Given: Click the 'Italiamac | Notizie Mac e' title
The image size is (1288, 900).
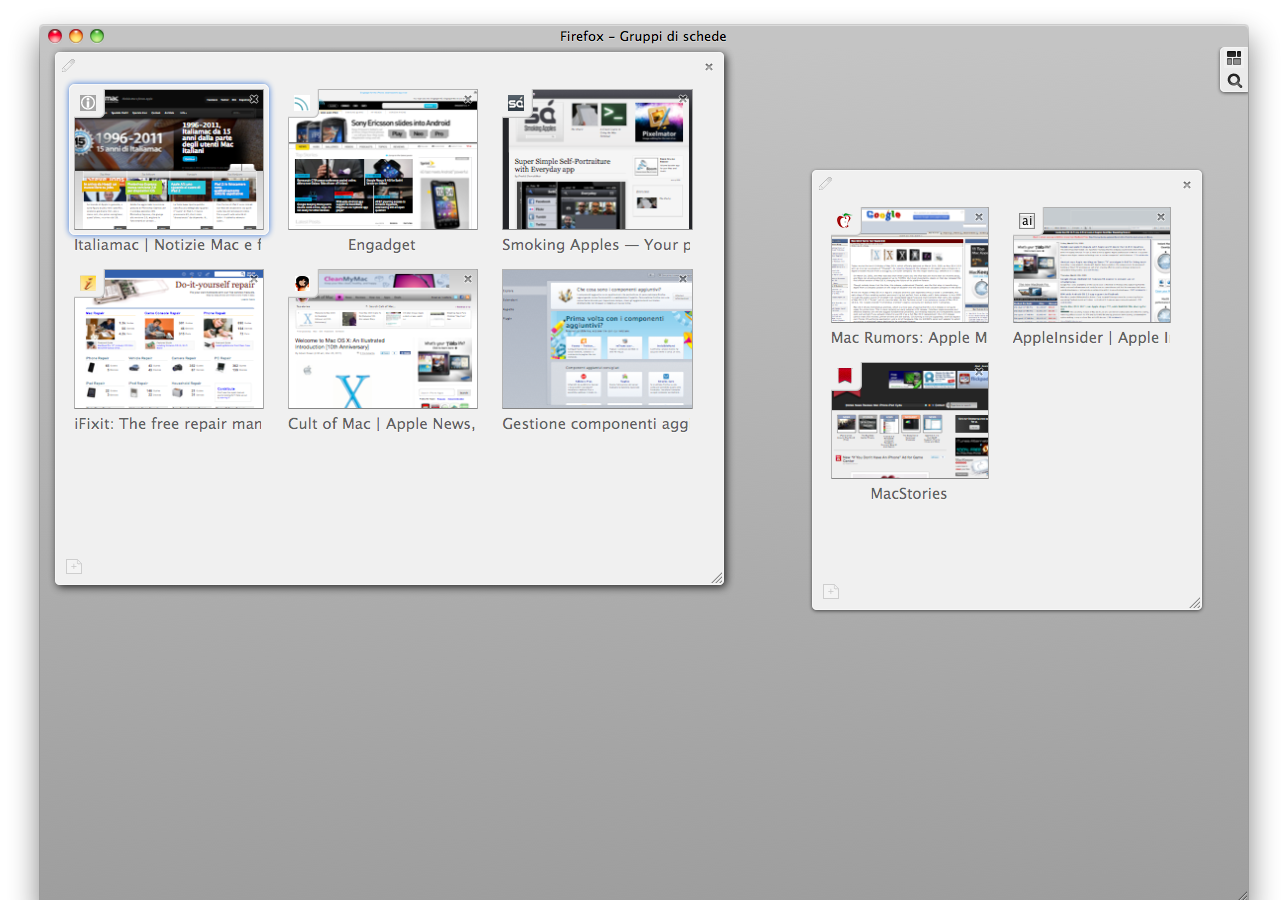Looking at the screenshot, I should 168,245.
